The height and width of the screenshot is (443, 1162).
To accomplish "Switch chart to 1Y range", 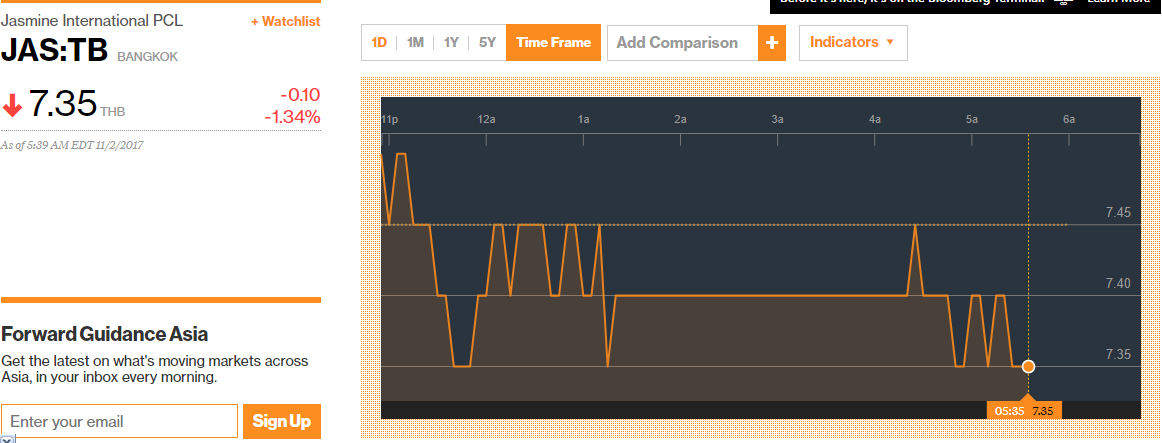I will click(x=451, y=42).
